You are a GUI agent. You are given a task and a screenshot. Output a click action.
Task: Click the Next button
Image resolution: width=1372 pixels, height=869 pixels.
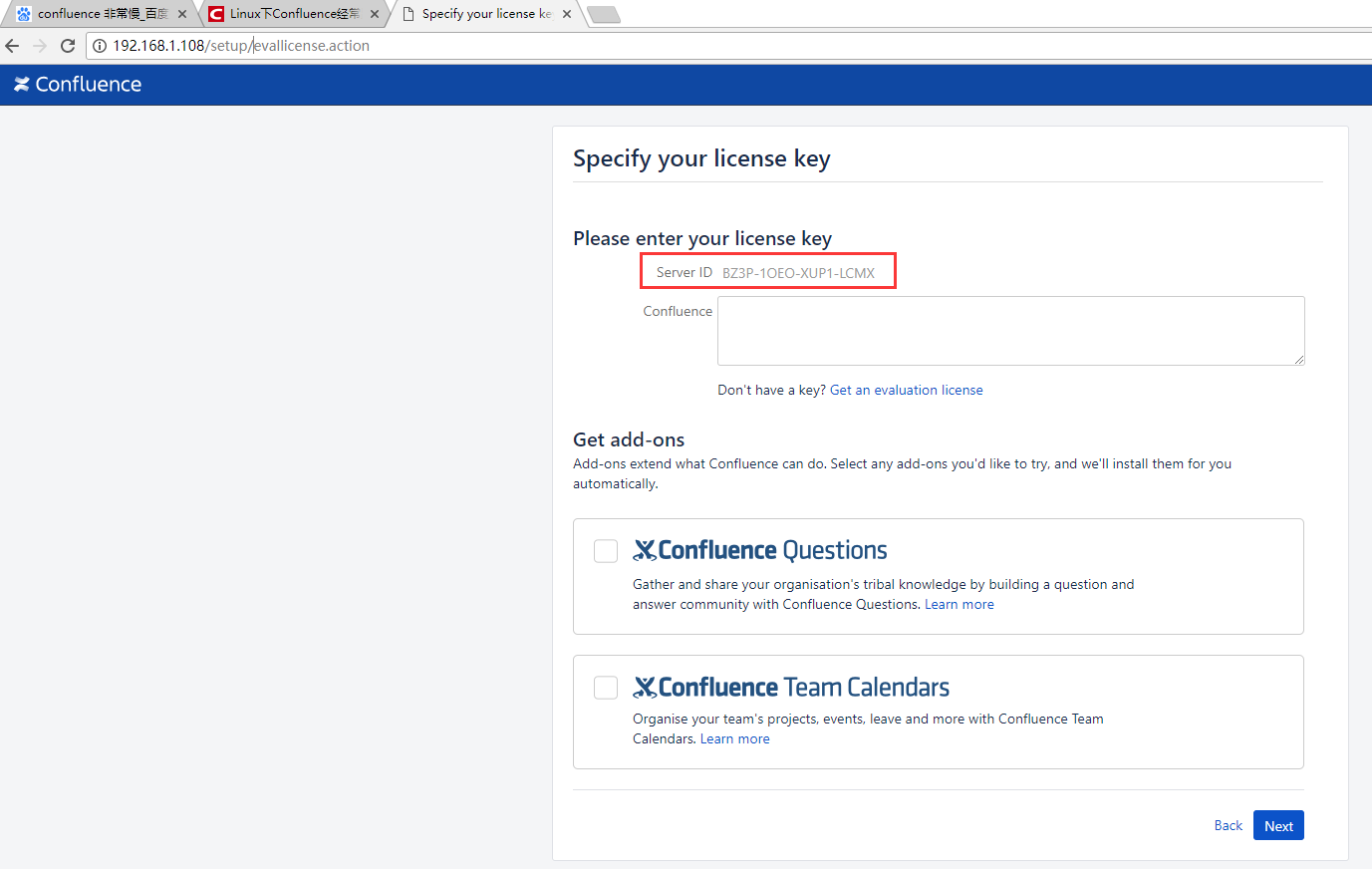coord(1278,825)
